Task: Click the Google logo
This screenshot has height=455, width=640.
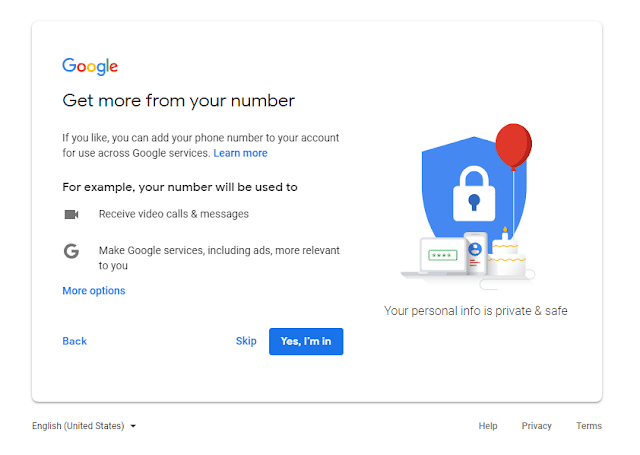Action: pyautogui.click(x=90, y=67)
